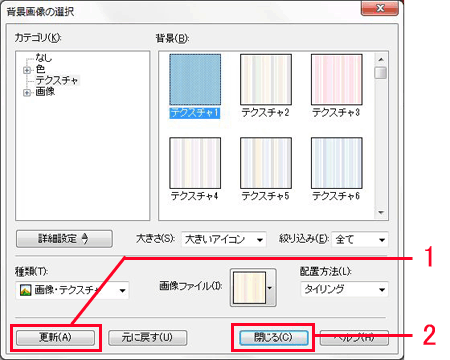
Task: Choose the テクスチャ5 thumbnail
Action: (266, 163)
